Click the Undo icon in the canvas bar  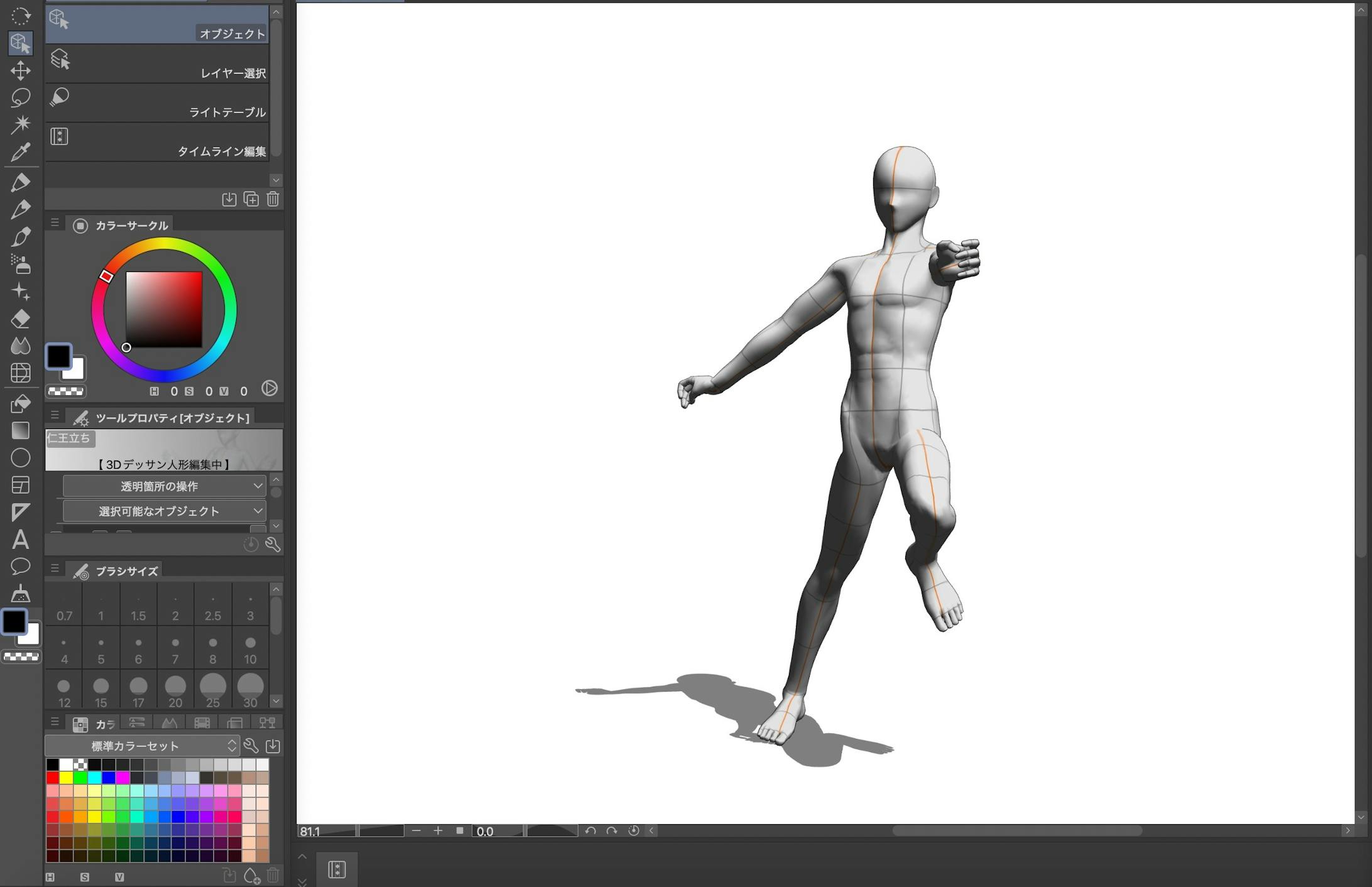[589, 830]
